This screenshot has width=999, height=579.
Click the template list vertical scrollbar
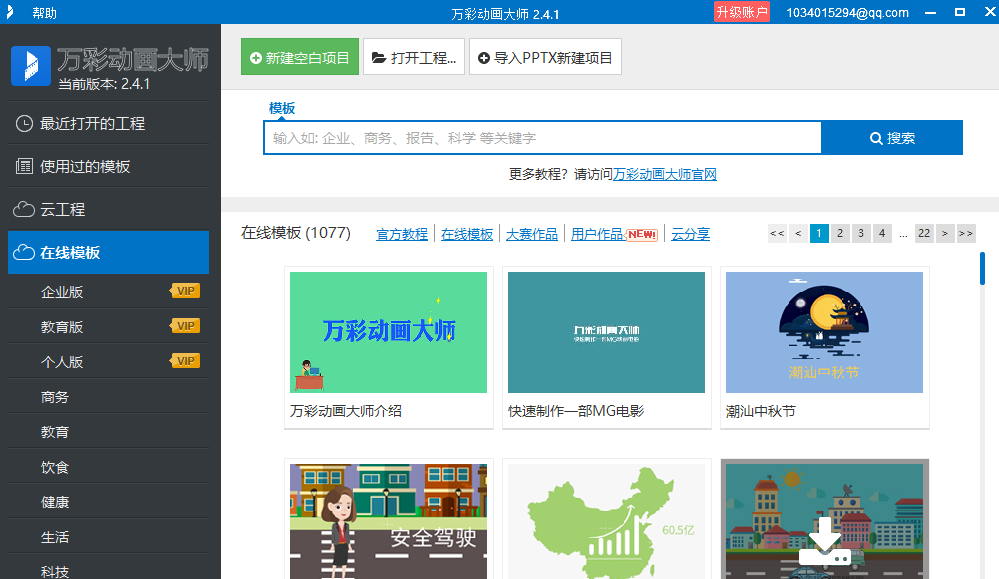(x=982, y=268)
